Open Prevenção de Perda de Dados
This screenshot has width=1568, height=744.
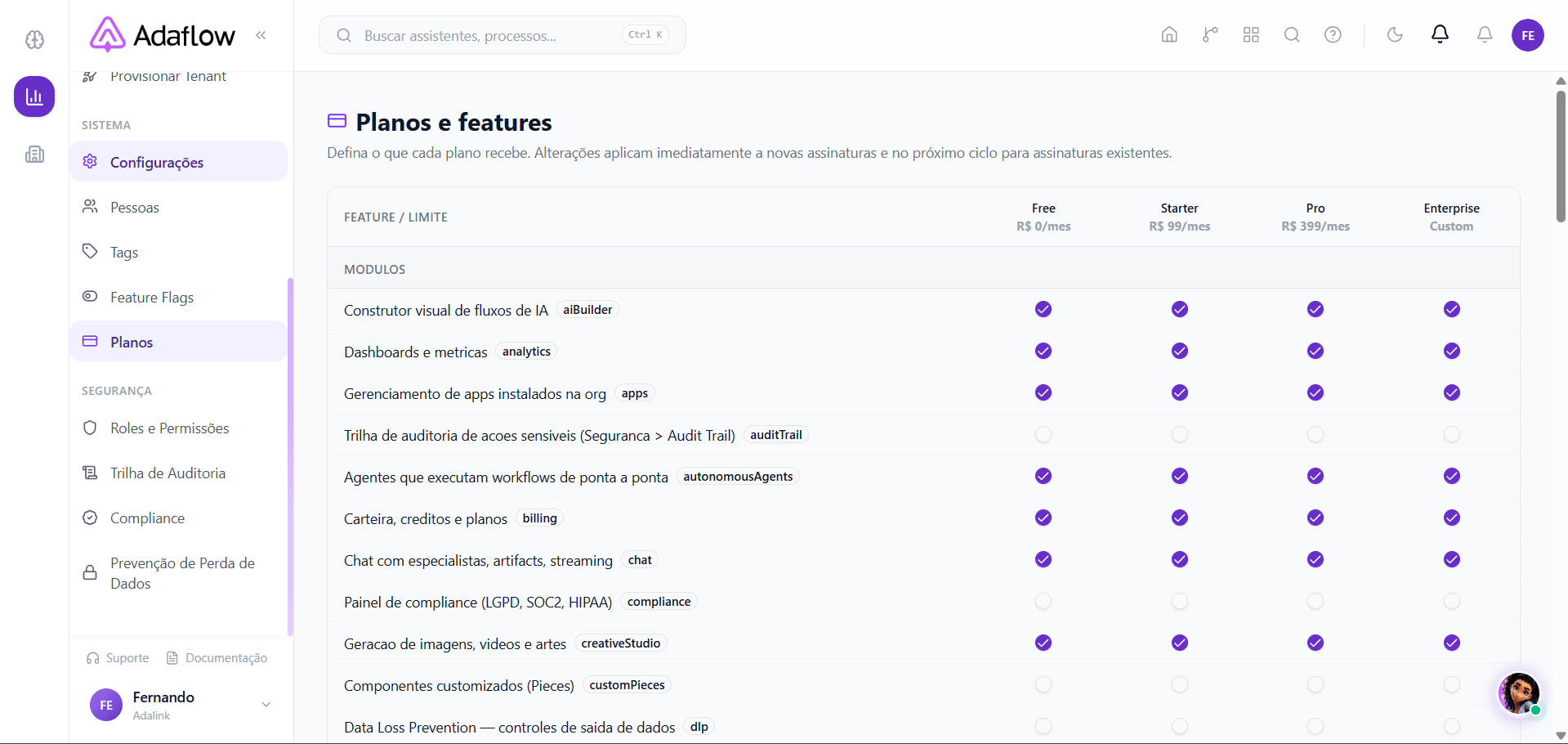click(x=178, y=573)
